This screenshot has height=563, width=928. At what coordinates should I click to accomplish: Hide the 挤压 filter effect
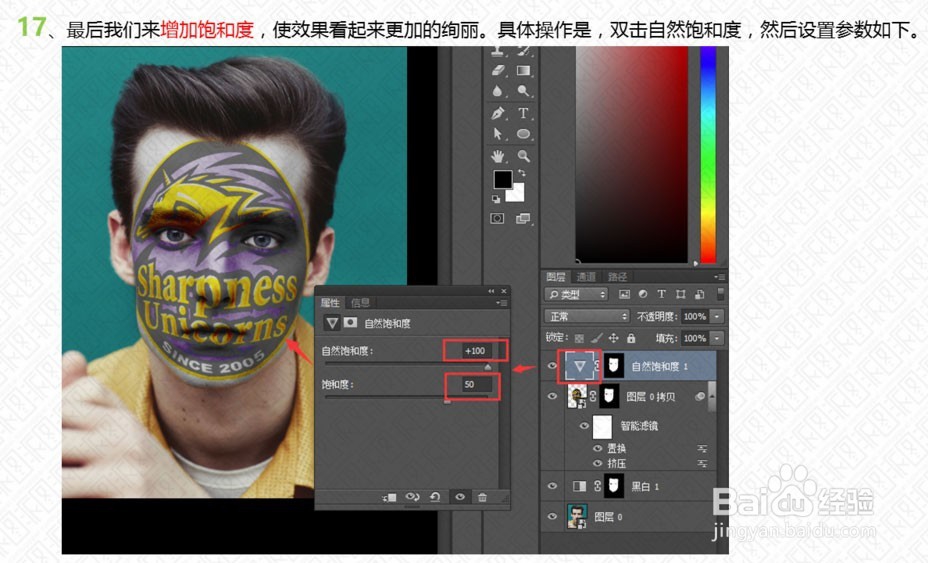point(597,463)
